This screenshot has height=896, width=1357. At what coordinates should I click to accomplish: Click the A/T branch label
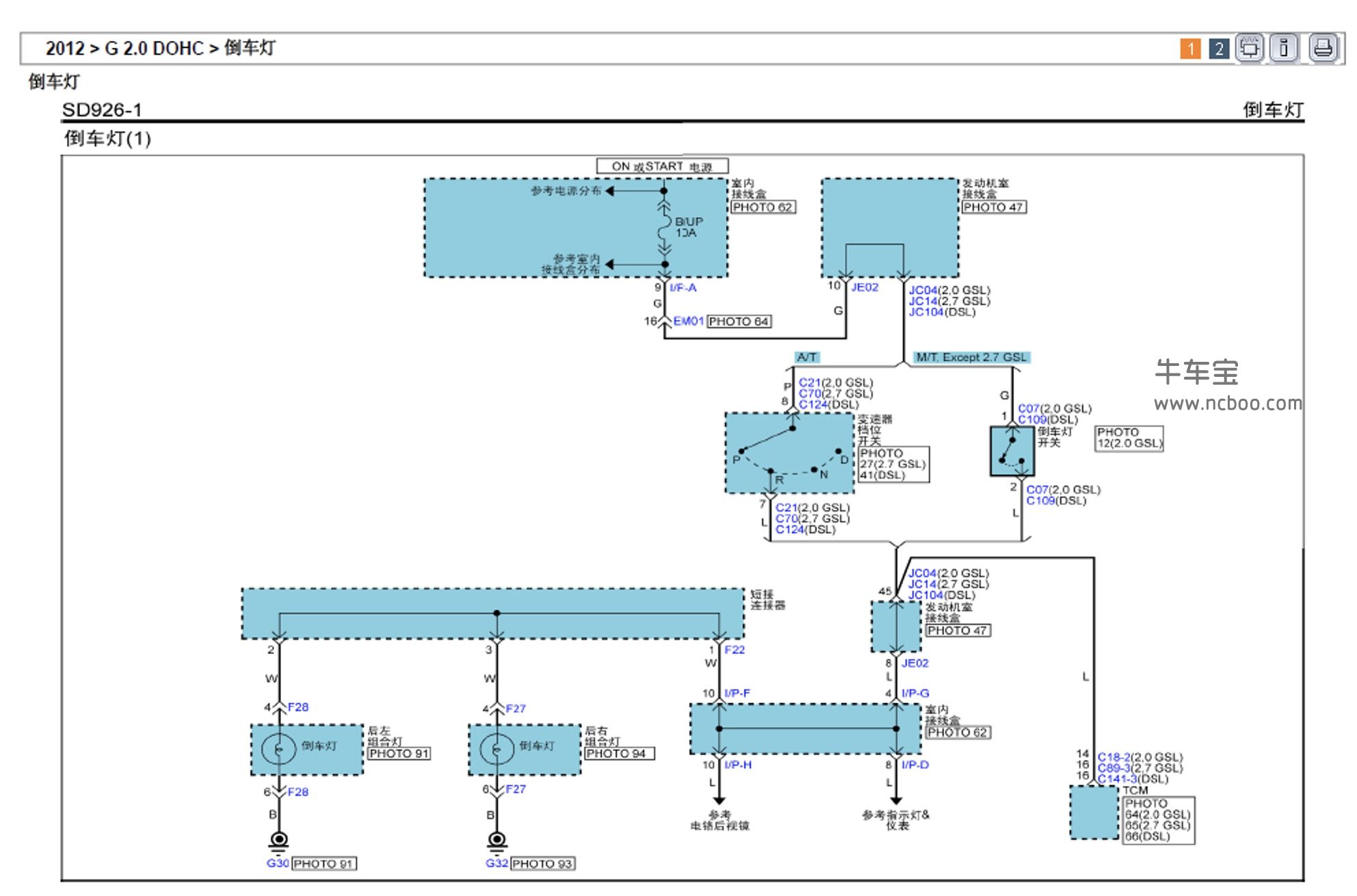pos(807,357)
